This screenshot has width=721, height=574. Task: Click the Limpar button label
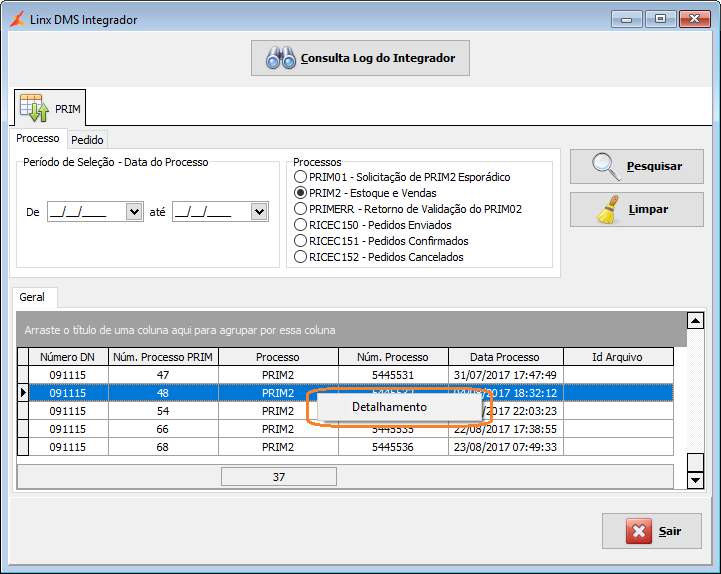point(648,209)
